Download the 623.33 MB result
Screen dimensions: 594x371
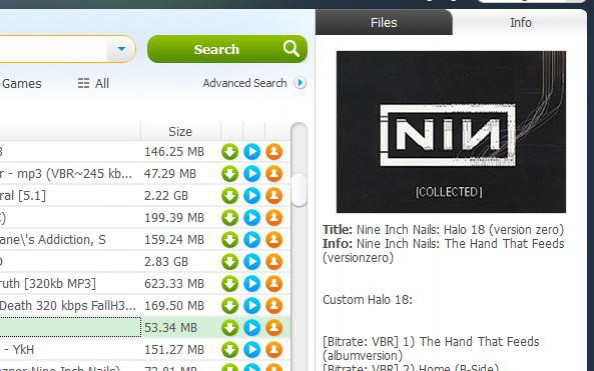(230, 283)
